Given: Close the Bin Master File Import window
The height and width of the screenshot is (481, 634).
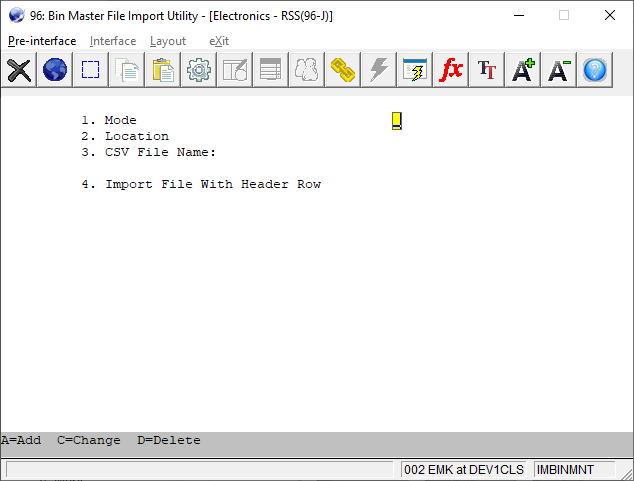Looking at the screenshot, I should (x=610, y=16).
